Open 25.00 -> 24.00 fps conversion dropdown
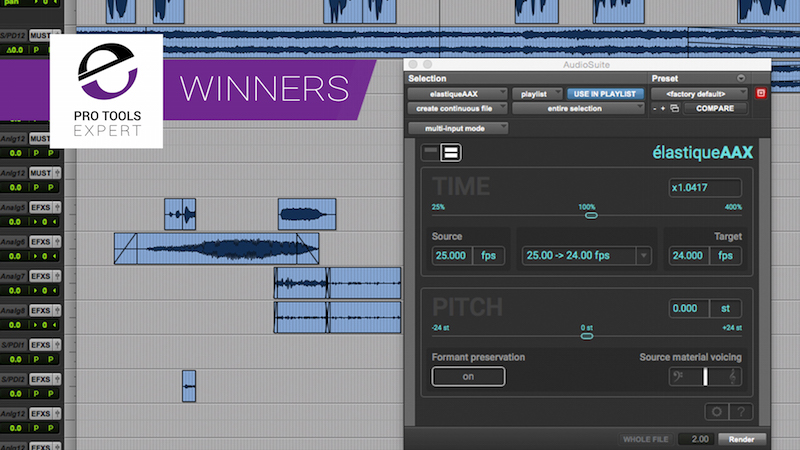 coord(586,256)
